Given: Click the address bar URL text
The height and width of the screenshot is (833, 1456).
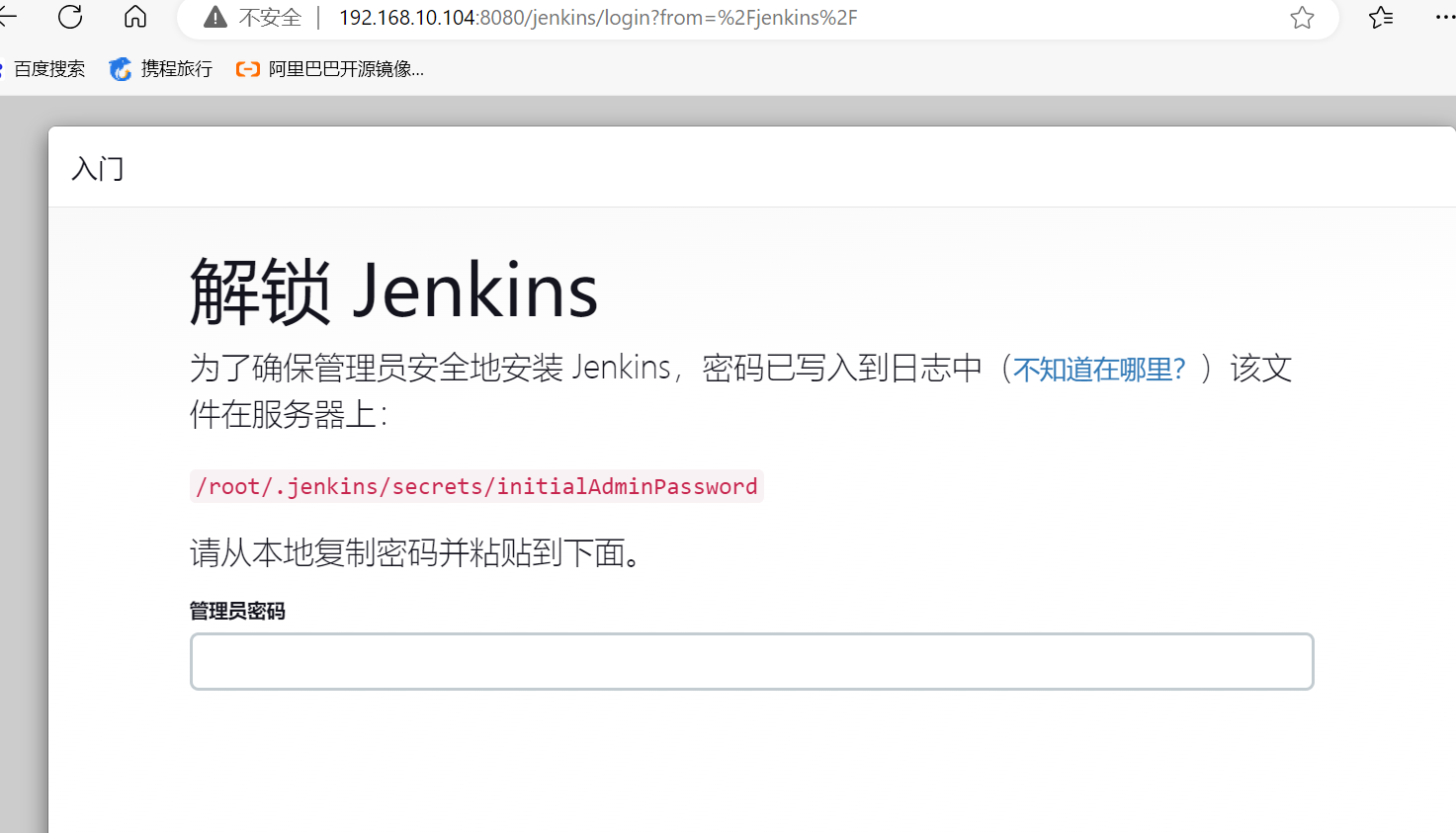Looking at the screenshot, I should click(598, 18).
